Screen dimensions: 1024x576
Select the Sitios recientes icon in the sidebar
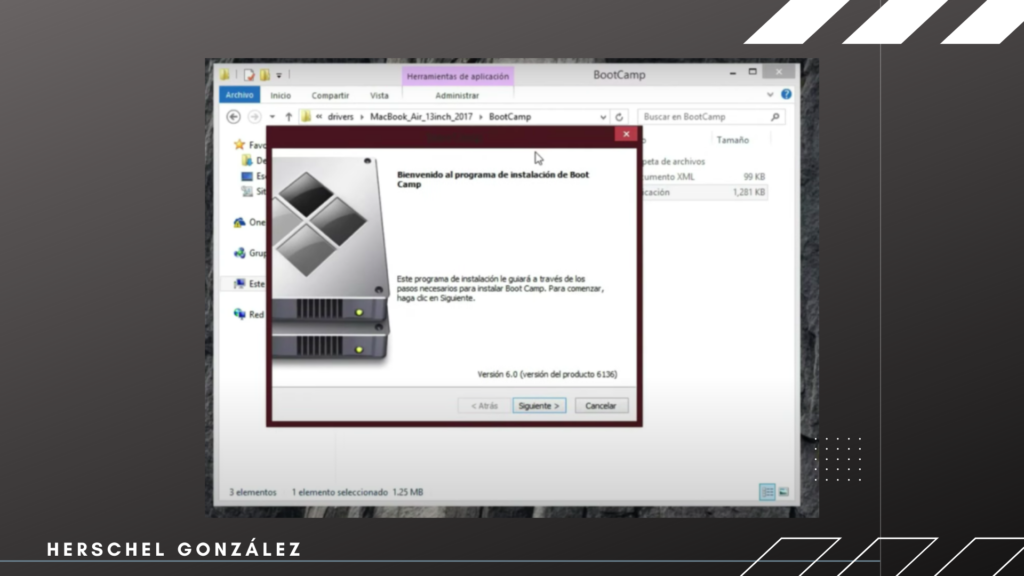[247, 191]
